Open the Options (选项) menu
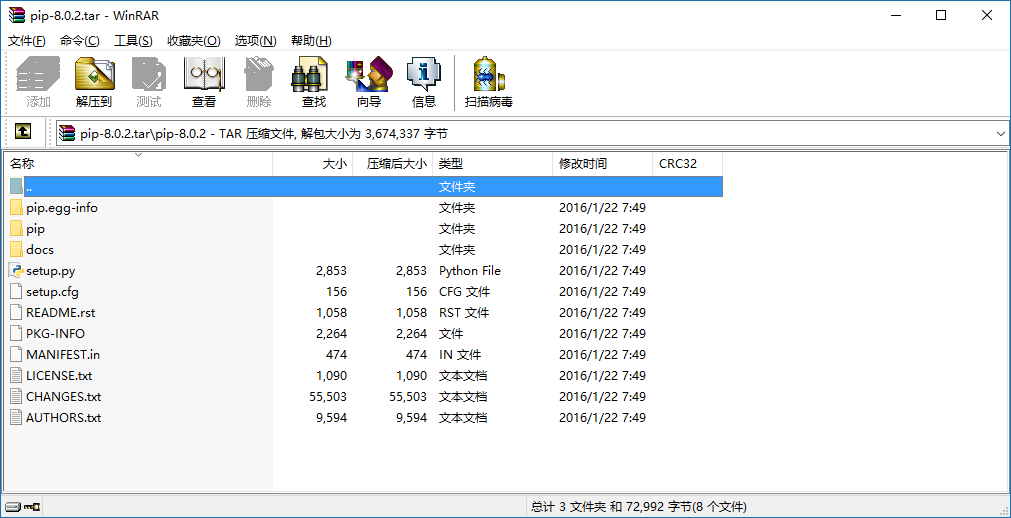The height and width of the screenshot is (518, 1011). click(255, 41)
